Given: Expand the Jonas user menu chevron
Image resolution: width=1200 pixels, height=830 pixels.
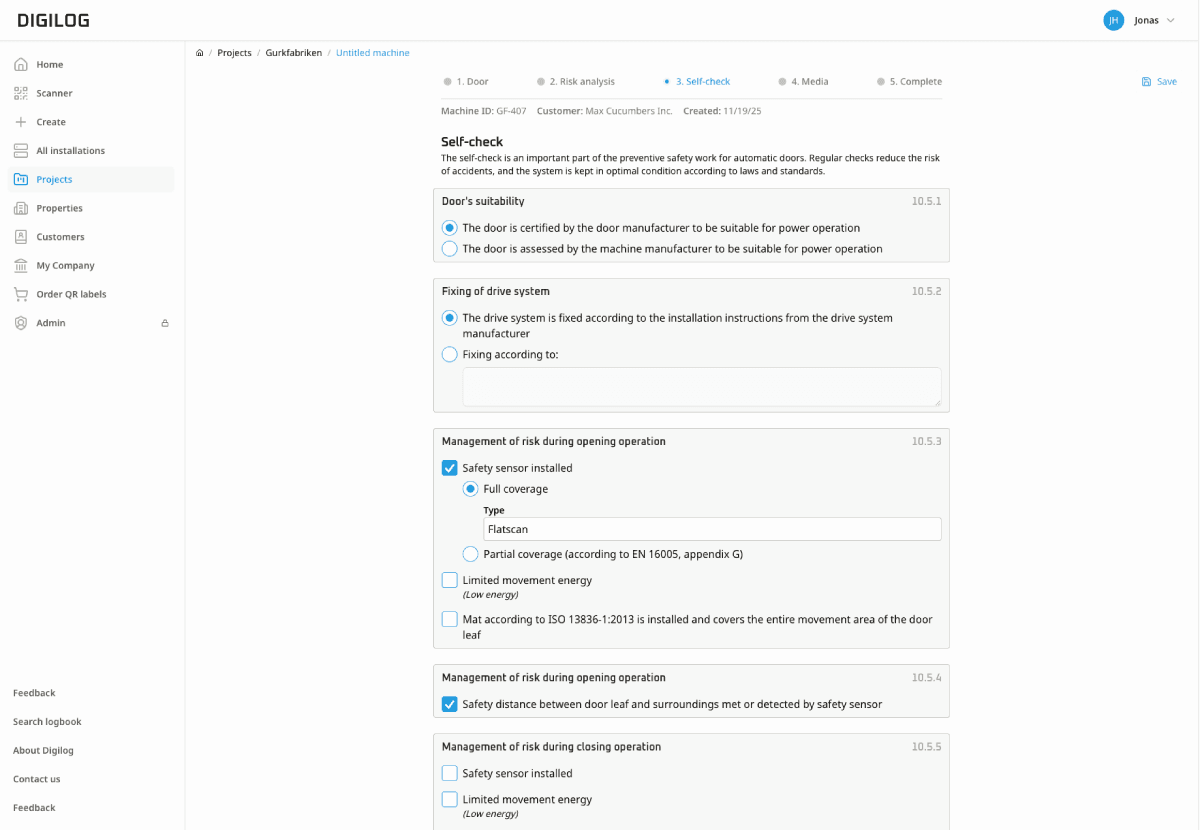Looking at the screenshot, I should click(1170, 20).
